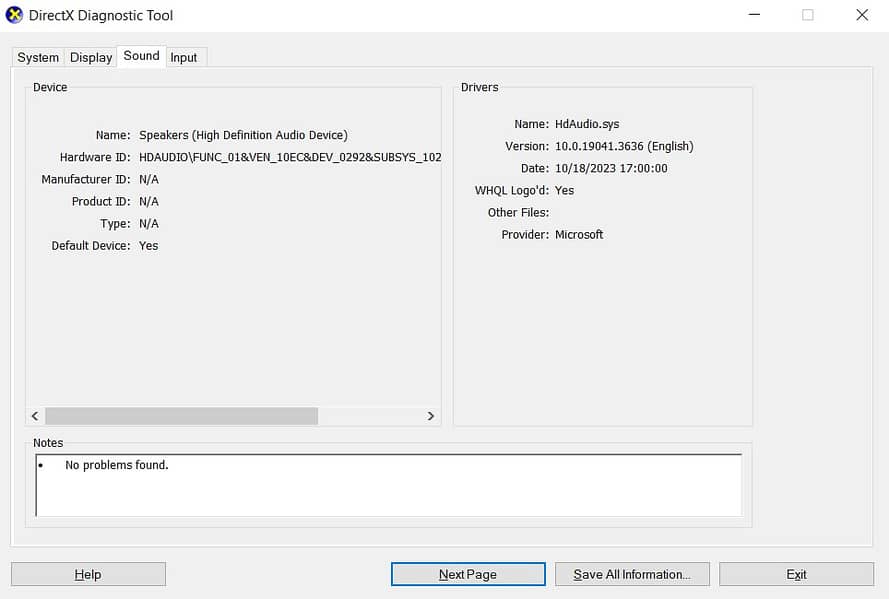Click the left scroll arrow in Device panel
Image resolution: width=889 pixels, height=599 pixels.
[x=35, y=416]
